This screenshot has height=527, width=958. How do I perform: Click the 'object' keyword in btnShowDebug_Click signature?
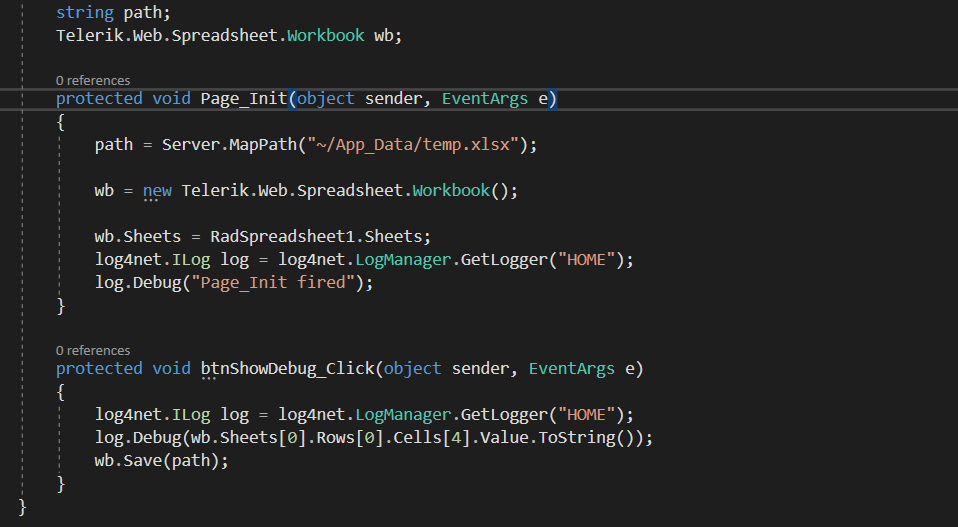click(412, 369)
